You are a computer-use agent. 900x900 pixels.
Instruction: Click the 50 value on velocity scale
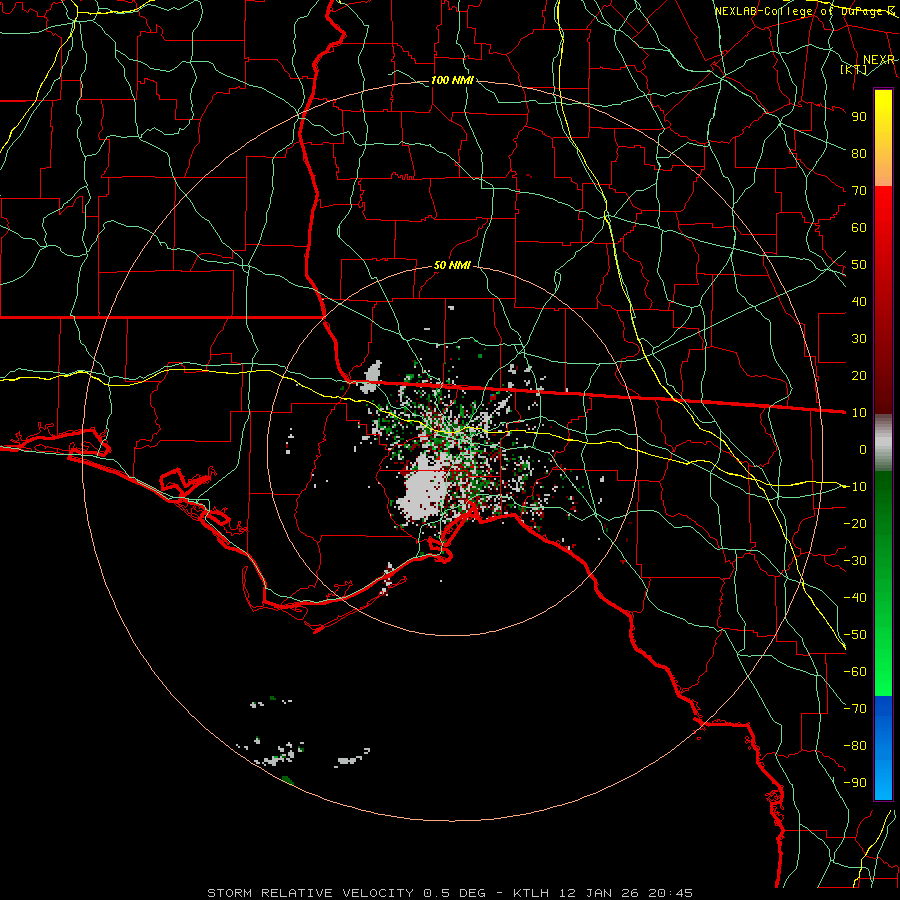(x=859, y=265)
